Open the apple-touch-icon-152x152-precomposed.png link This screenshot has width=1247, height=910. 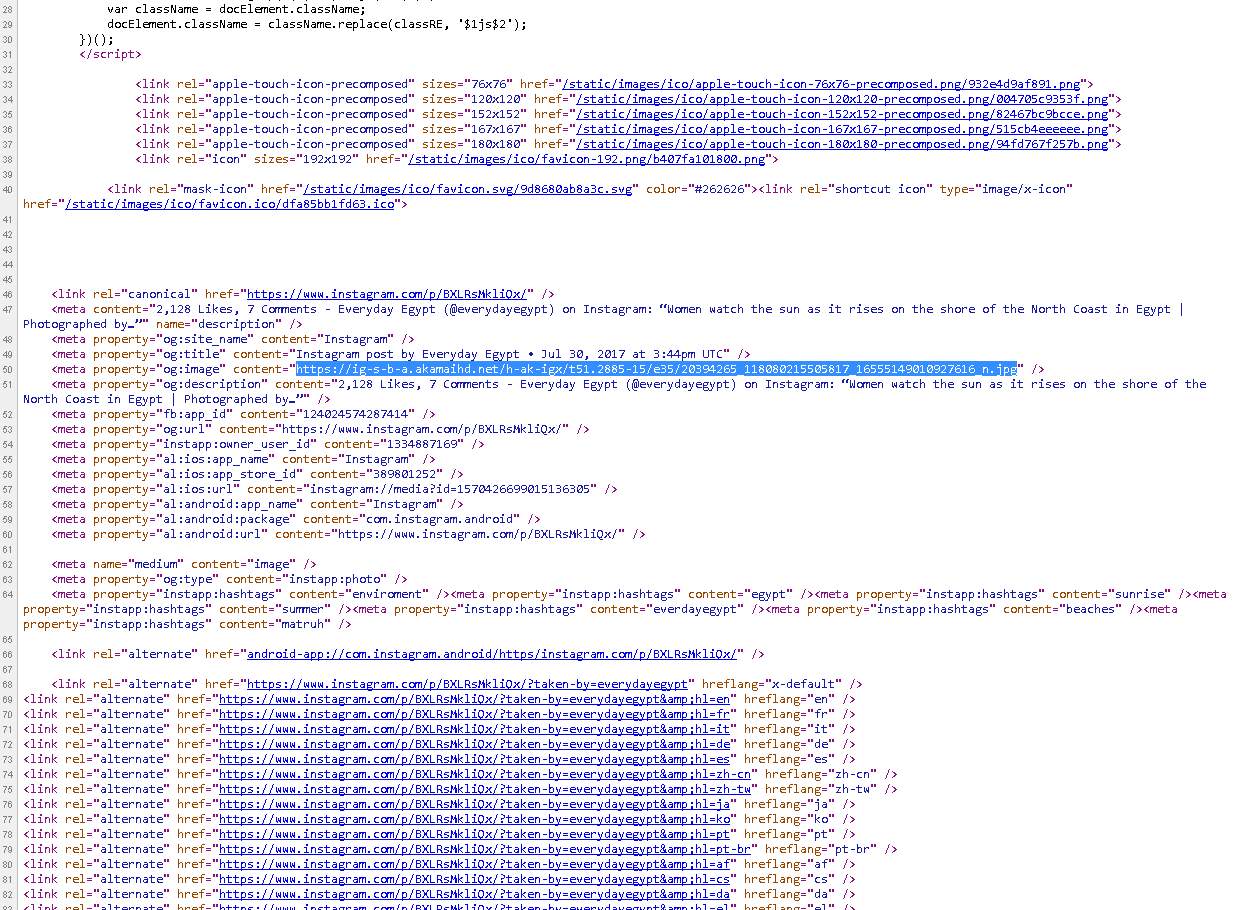tap(842, 114)
